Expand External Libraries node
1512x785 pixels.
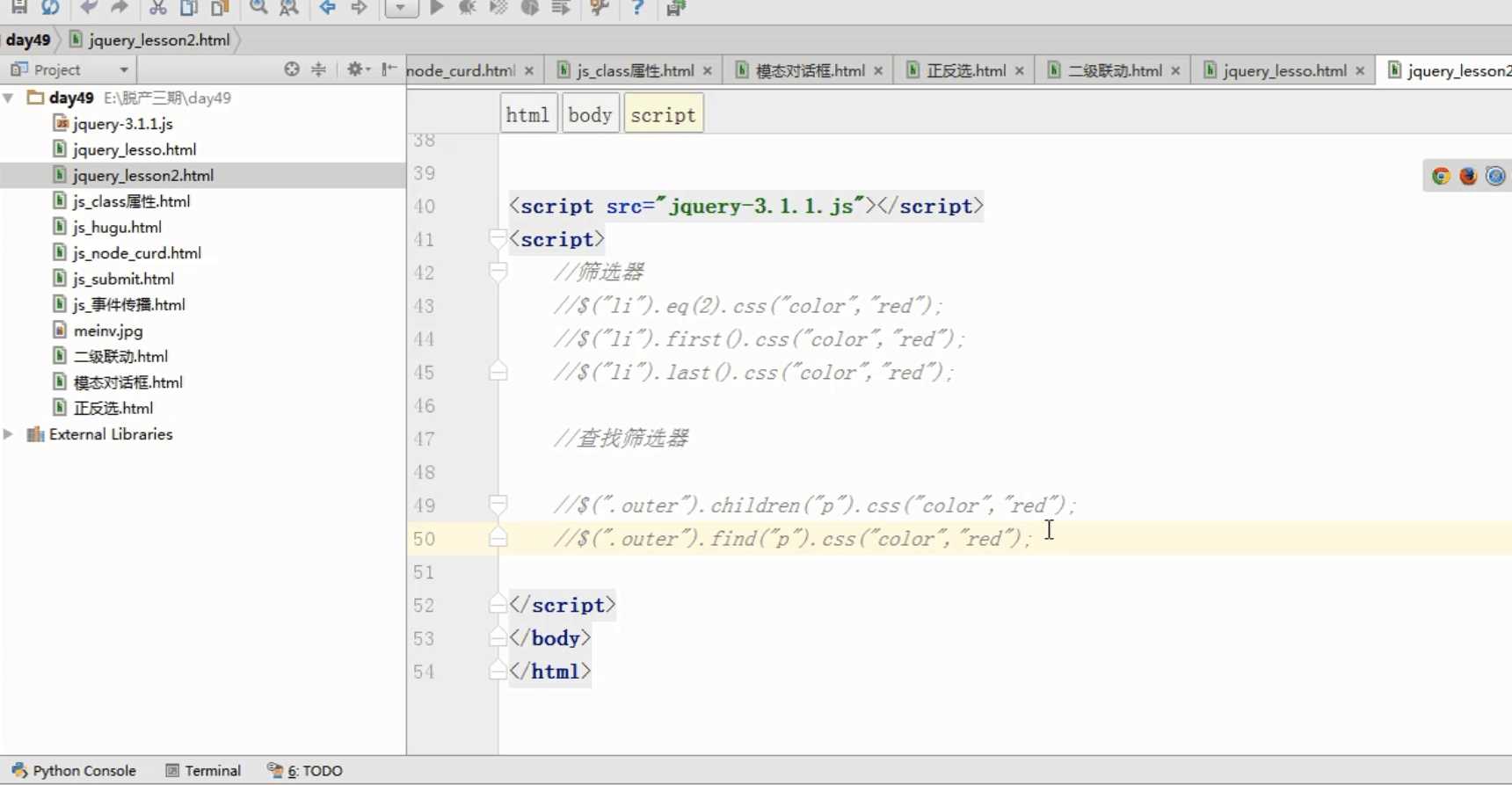pyautogui.click(x=9, y=433)
